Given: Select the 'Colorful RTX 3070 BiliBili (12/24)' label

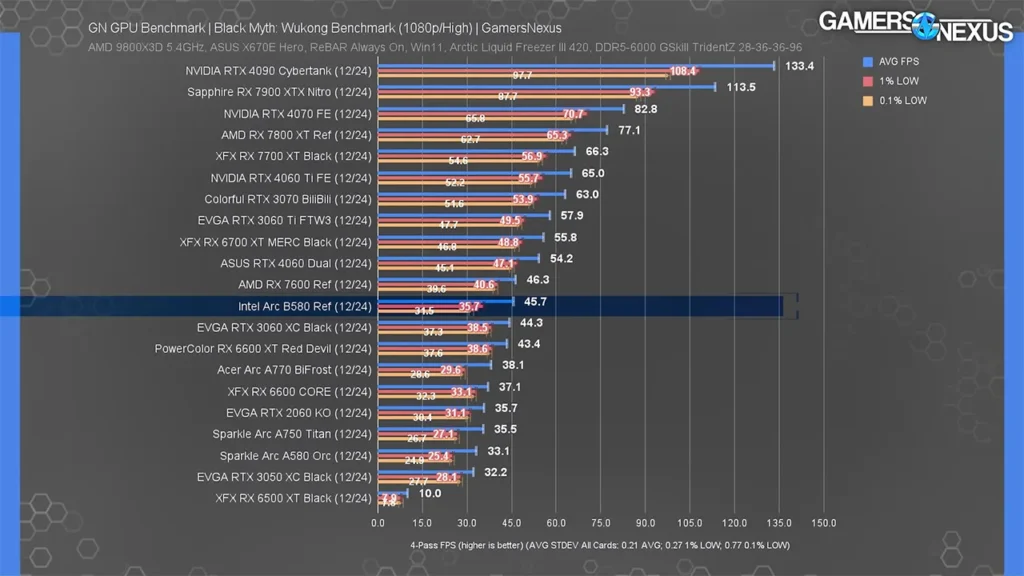Looking at the screenshot, I should pos(288,199).
